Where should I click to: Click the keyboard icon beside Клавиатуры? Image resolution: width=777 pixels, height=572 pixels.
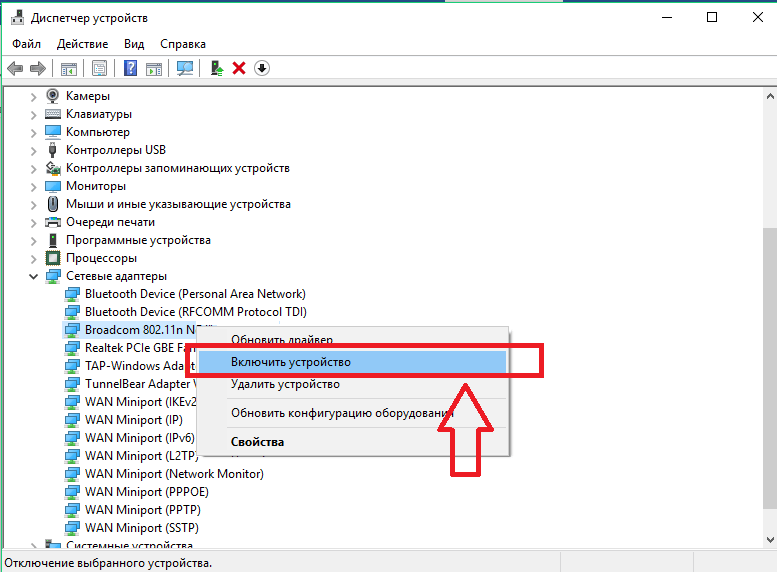53,114
